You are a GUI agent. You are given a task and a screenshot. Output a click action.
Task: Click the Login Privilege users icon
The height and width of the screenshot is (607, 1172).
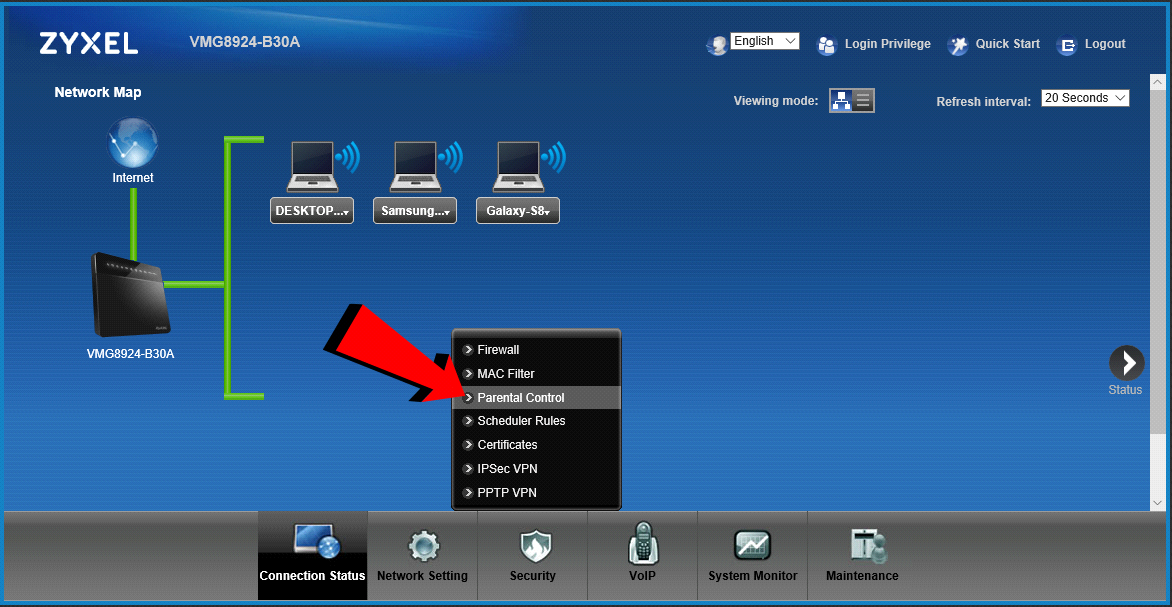click(827, 45)
